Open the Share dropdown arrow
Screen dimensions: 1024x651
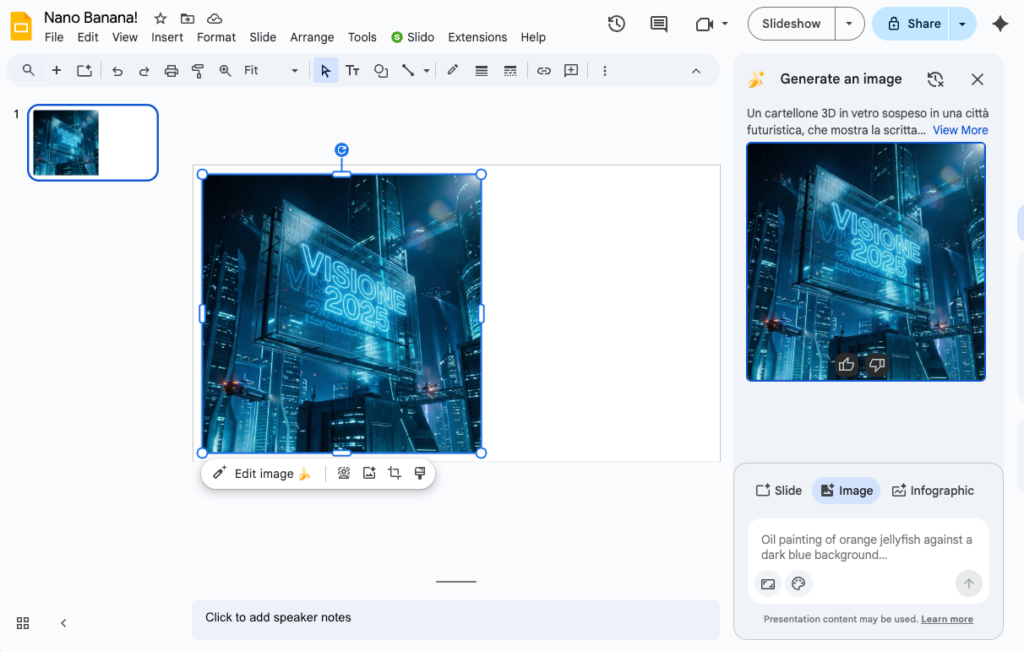pos(962,24)
